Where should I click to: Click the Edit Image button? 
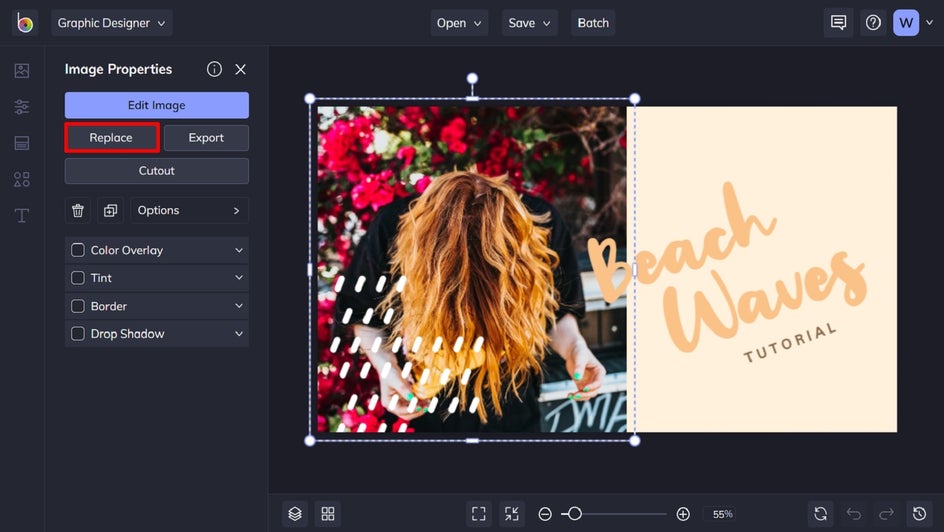coord(157,105)
